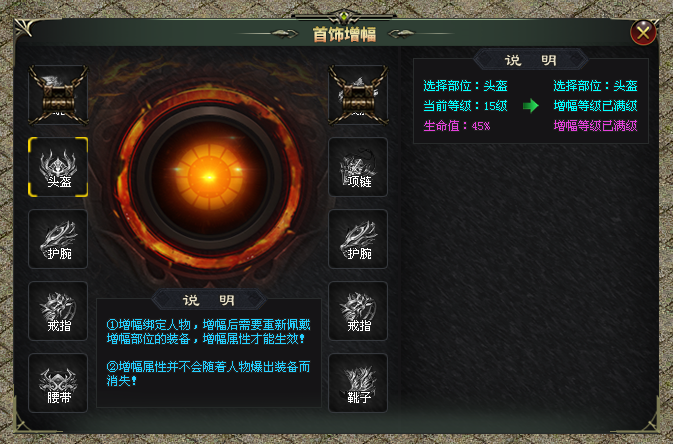Click the 当前等级：15级 text
Viewport: 673px width, 444px height.
[x=465, y=106]
